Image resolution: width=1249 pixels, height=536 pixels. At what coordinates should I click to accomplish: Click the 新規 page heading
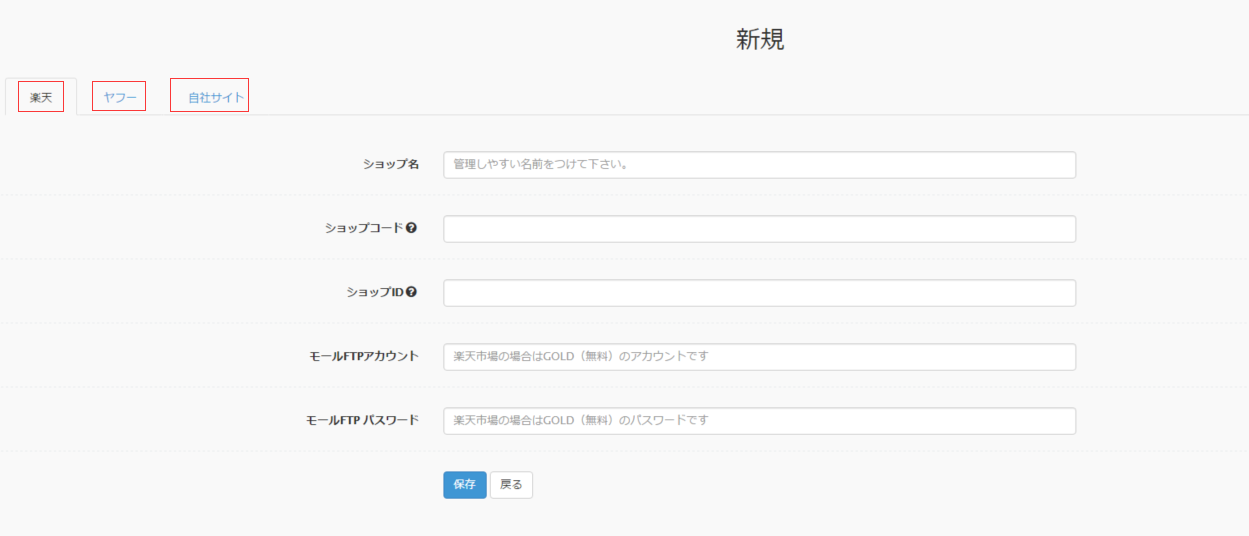(x=760, y=39)
